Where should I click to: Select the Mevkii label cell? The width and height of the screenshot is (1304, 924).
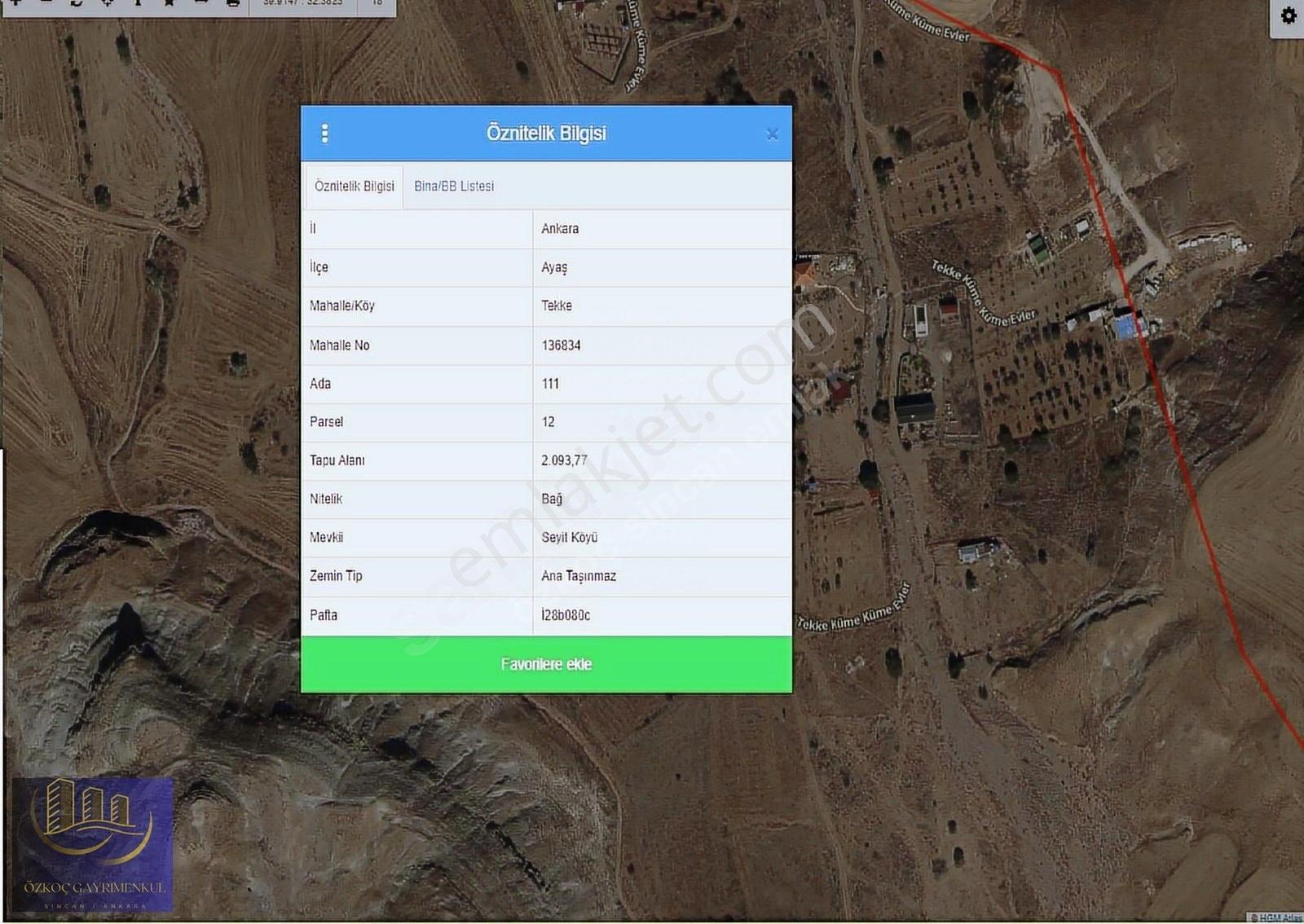[417, 538]
